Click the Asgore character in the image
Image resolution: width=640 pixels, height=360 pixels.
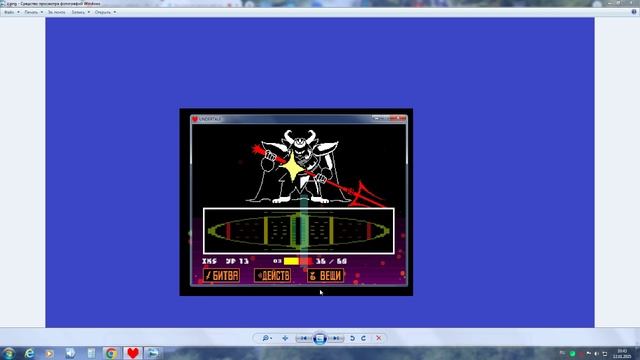300,167
